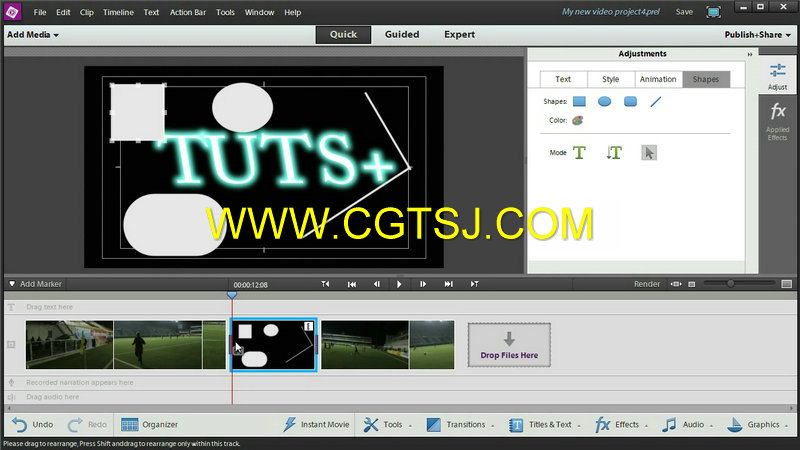
Task: Step back one frame
Action: pos(377,284)
